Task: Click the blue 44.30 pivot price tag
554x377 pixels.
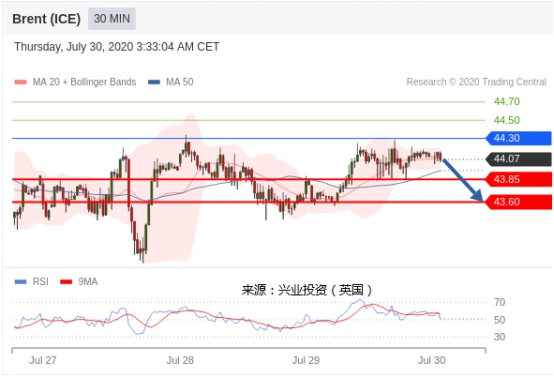Action: (x=519, y=138)
